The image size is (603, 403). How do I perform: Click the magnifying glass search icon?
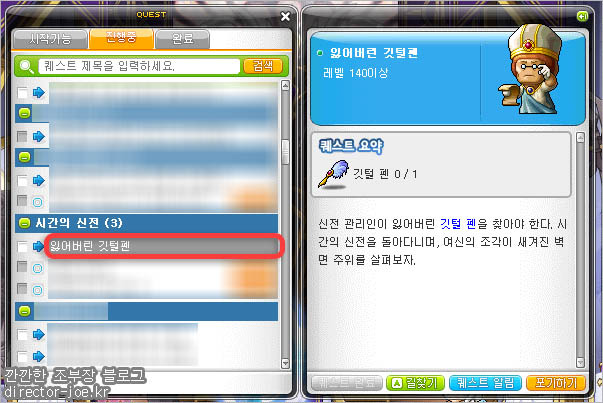click(26, 67)
